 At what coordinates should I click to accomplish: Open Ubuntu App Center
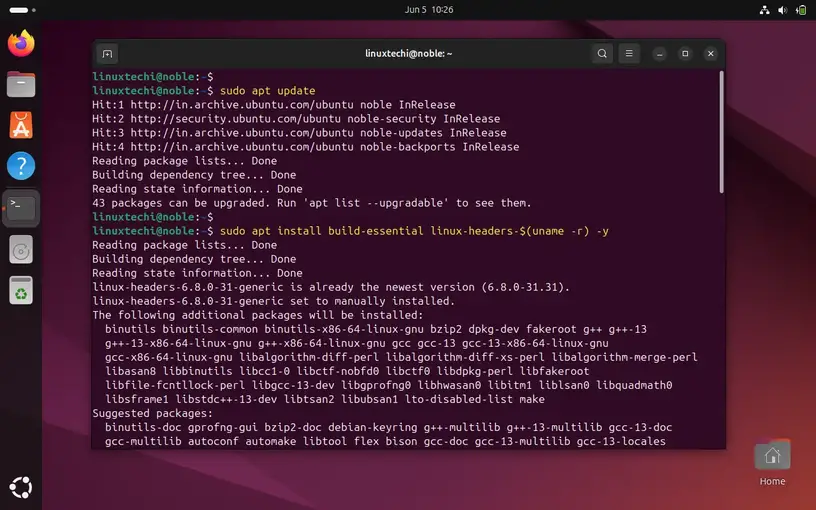21,125
